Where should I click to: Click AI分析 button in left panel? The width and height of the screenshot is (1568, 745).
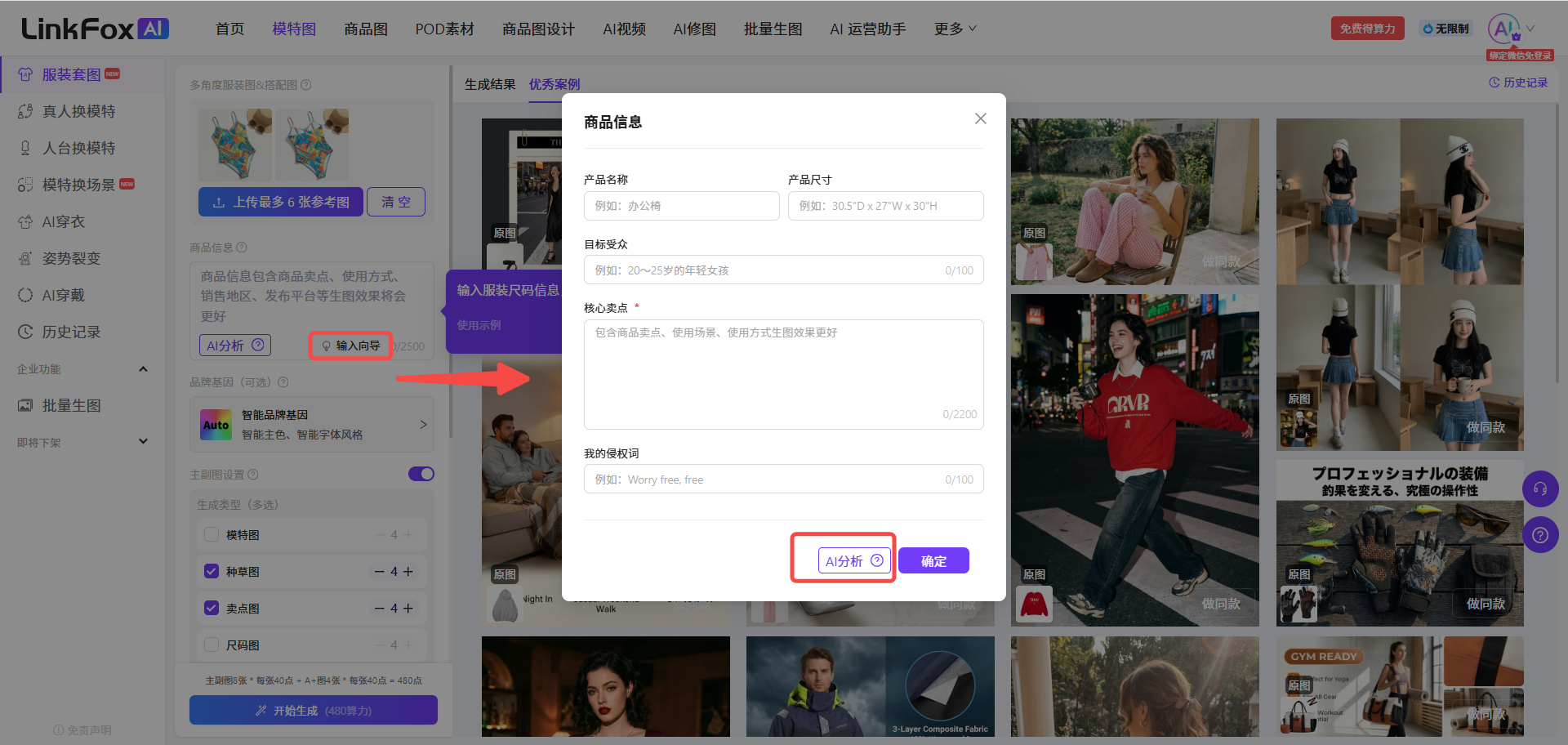tap(235, 346)
